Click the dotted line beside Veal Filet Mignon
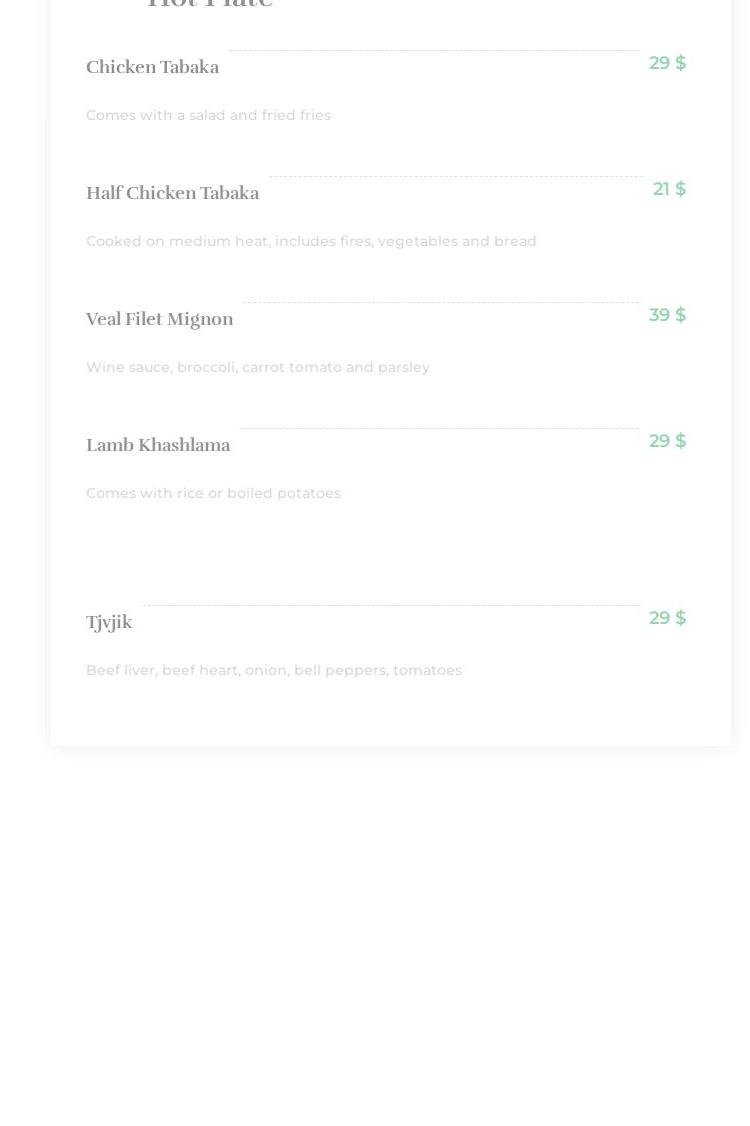 point(440,302)
